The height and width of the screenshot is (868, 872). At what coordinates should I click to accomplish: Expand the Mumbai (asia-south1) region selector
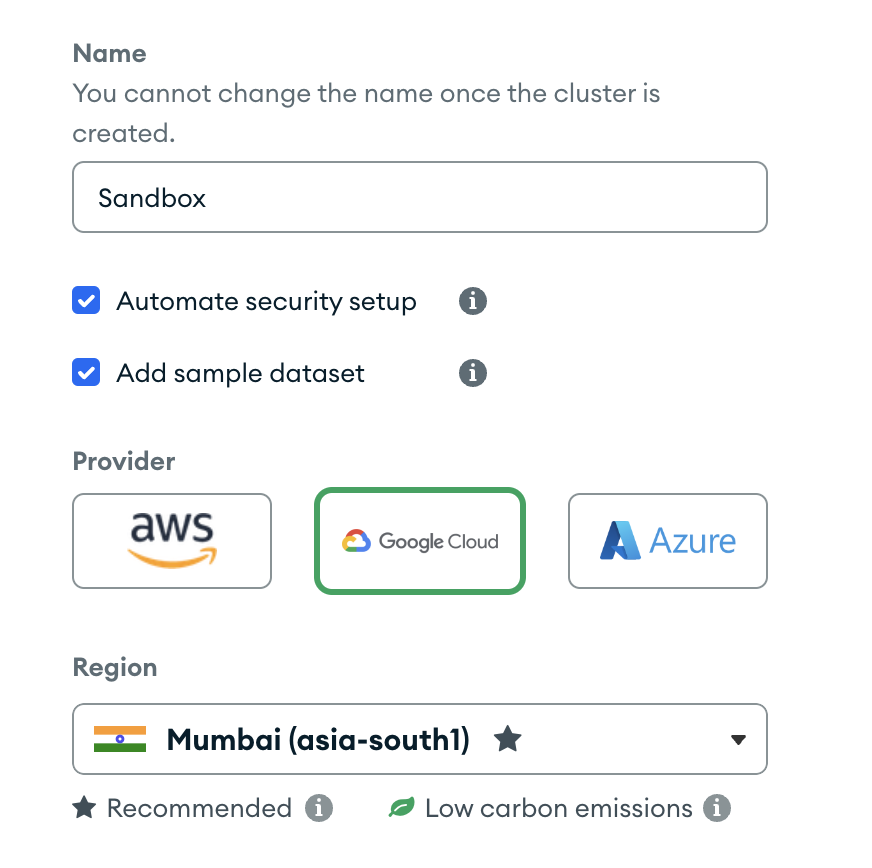[420, 739]
